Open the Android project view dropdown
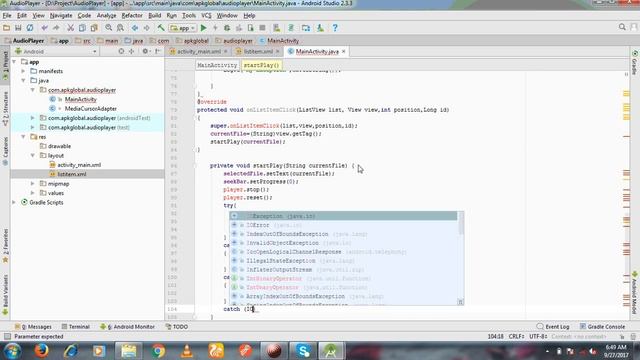This screenshot has height=360, width=640. click(56, 51)
